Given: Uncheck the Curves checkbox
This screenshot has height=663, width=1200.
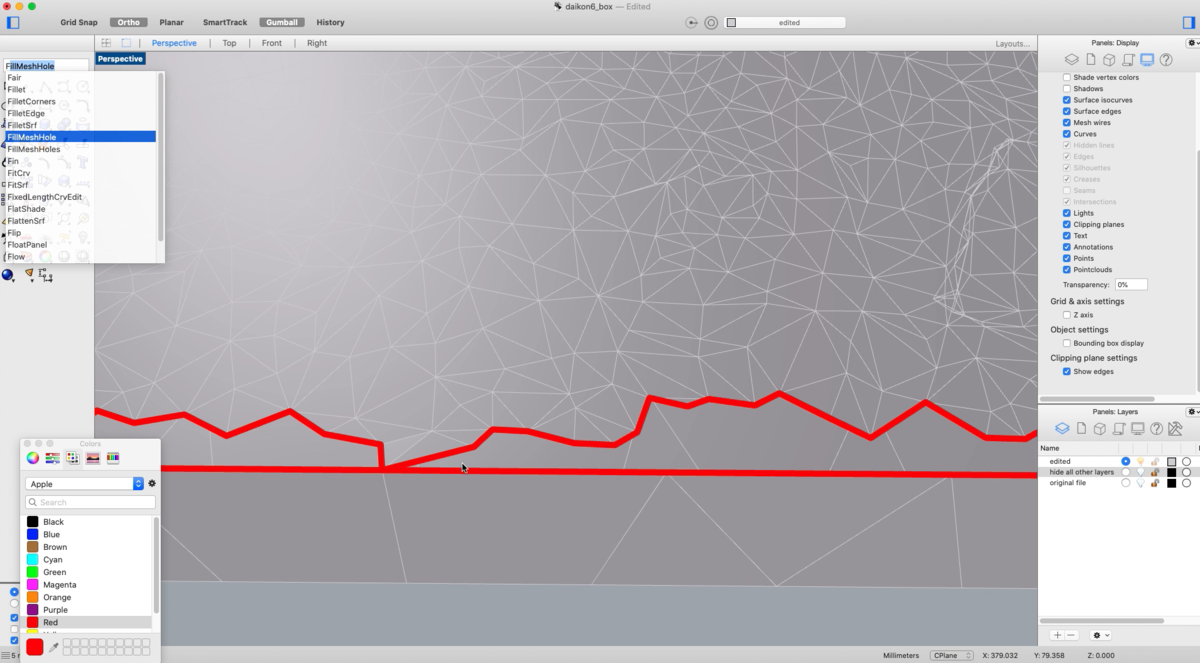Looking at the screenshot, I should [1067, 134].
